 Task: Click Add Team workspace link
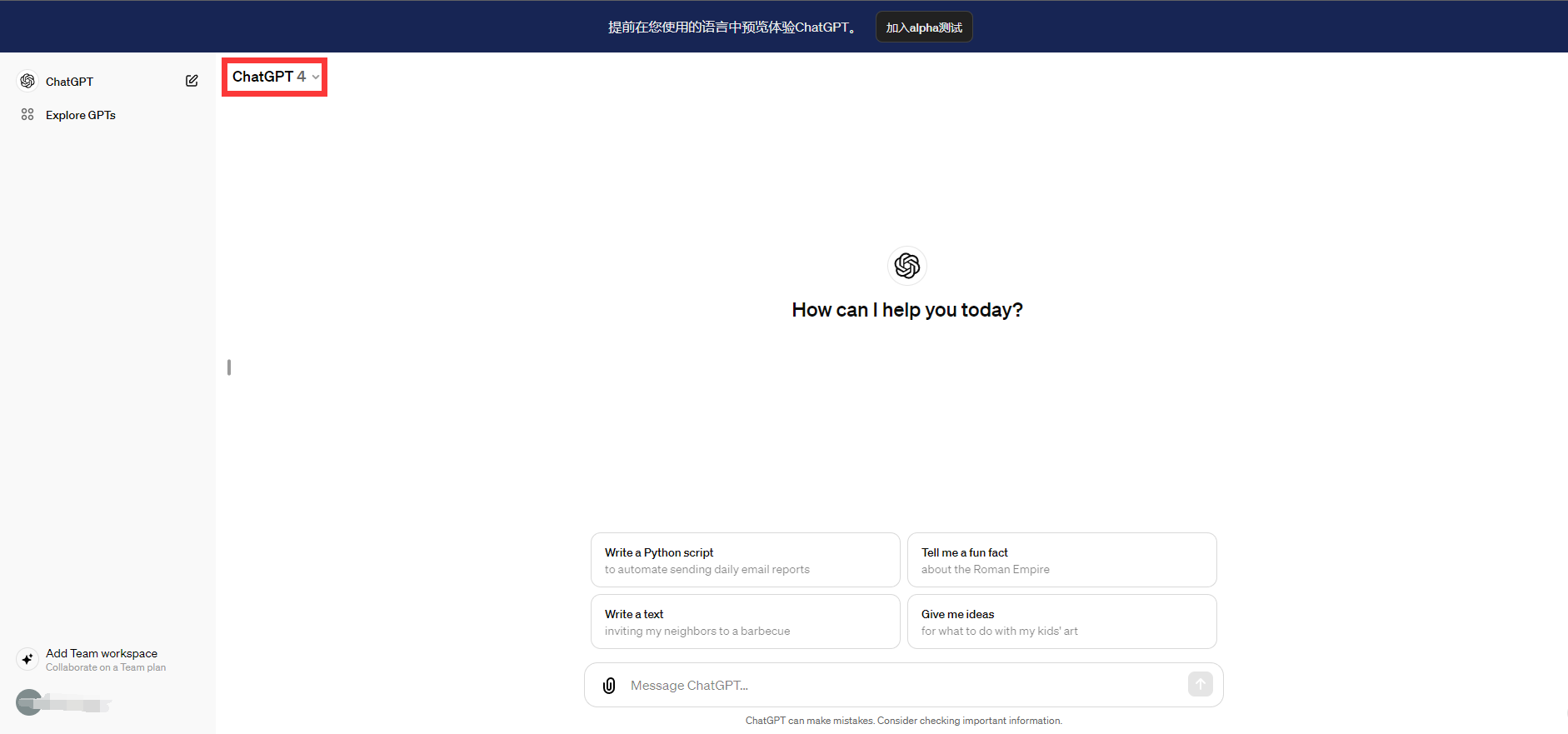[x=102, y=653]
